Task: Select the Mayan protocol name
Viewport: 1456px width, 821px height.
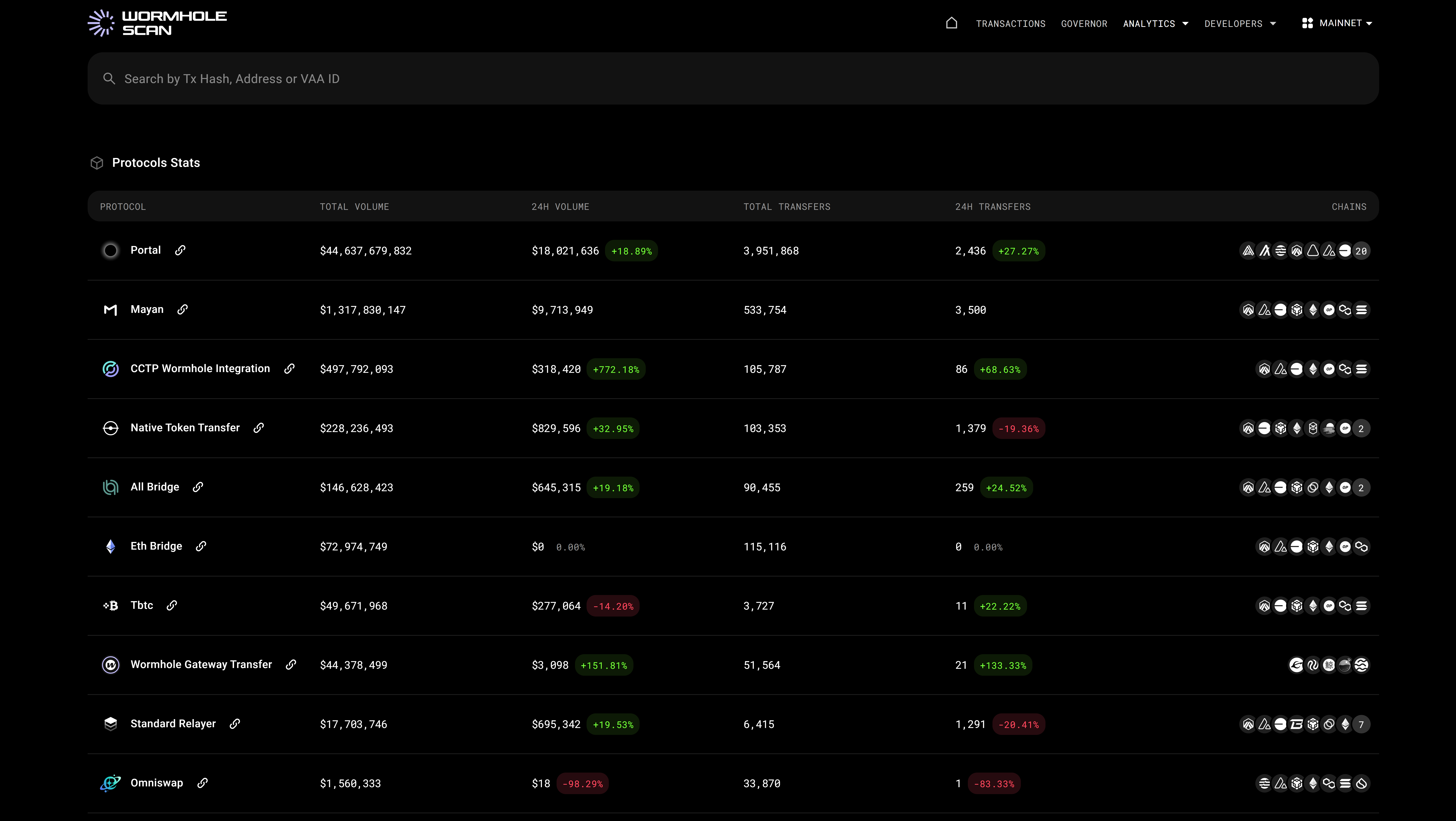Action: pyautogui.click(x=147, y=310)
